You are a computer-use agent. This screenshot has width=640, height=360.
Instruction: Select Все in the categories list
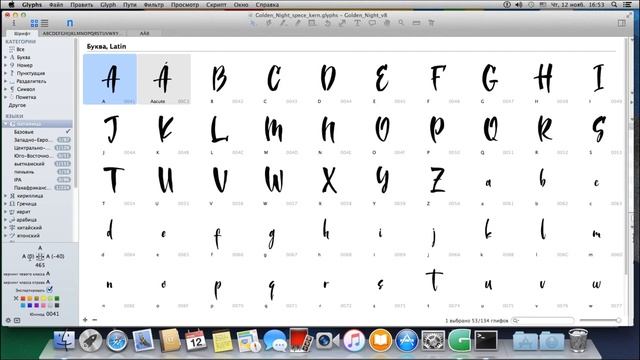pyautogui.click(x=20, y=49)
